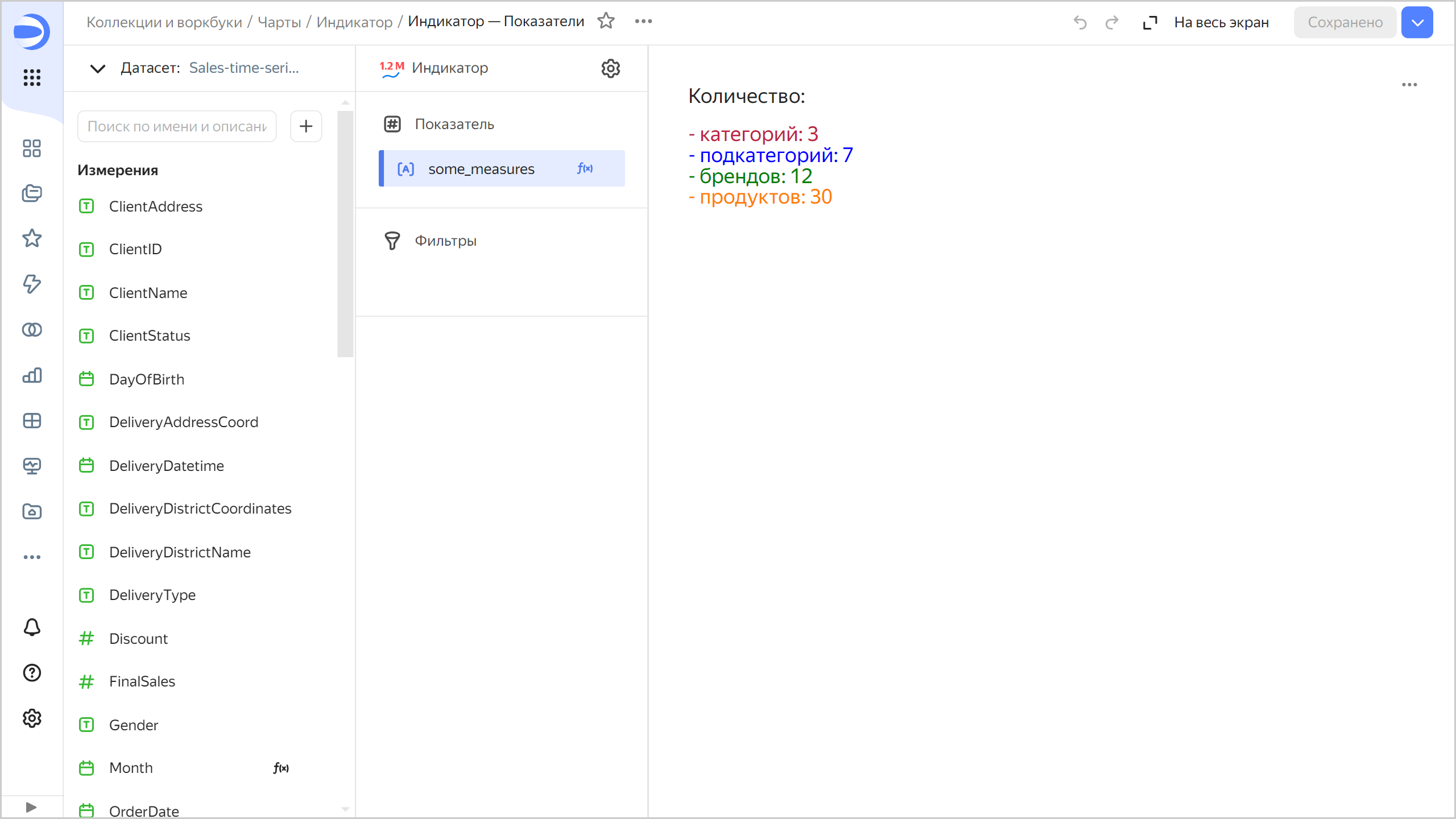Open the help question mark icon
This screenshot has height=819, width=1456.
[32, 673]
